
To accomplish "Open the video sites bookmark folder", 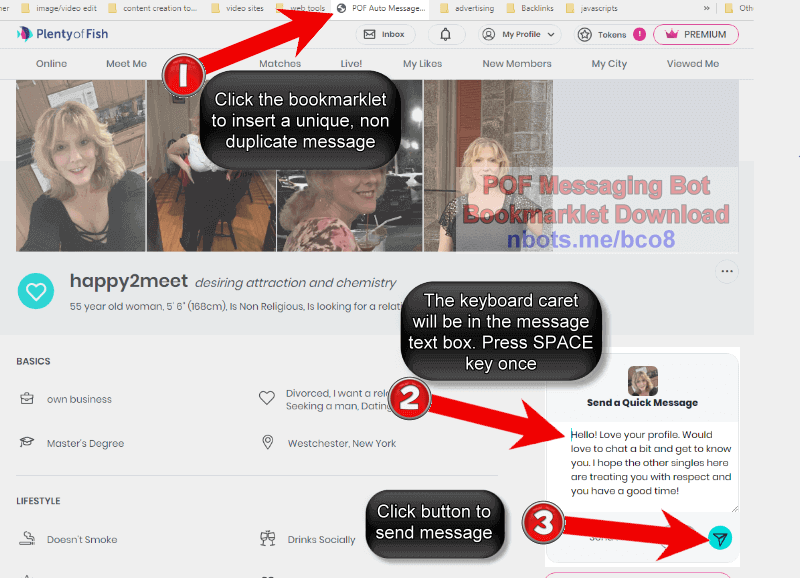I will tap(237, 8).
